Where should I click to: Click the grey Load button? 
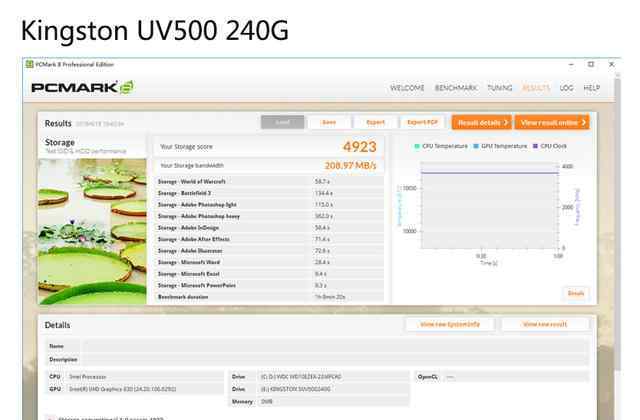pyautogui.click(x=282, y=122)
